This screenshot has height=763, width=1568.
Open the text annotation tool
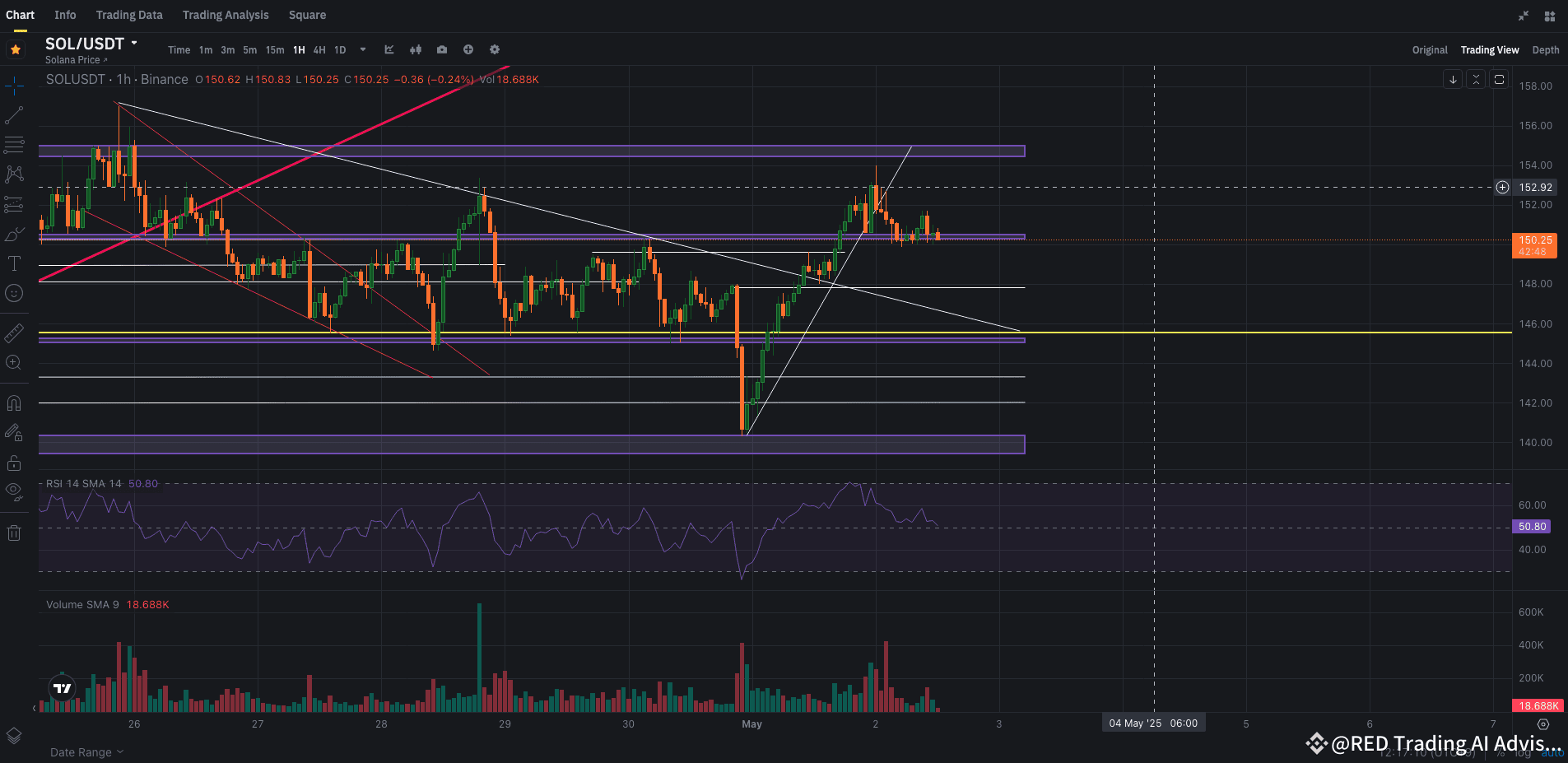click(x=13, y=263)
